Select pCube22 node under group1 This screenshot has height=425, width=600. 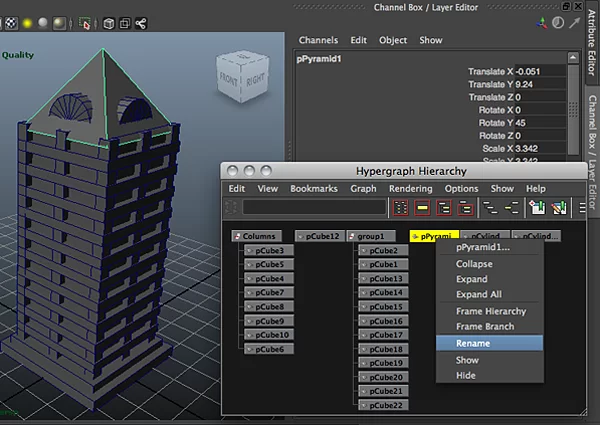tap(383, 405)
